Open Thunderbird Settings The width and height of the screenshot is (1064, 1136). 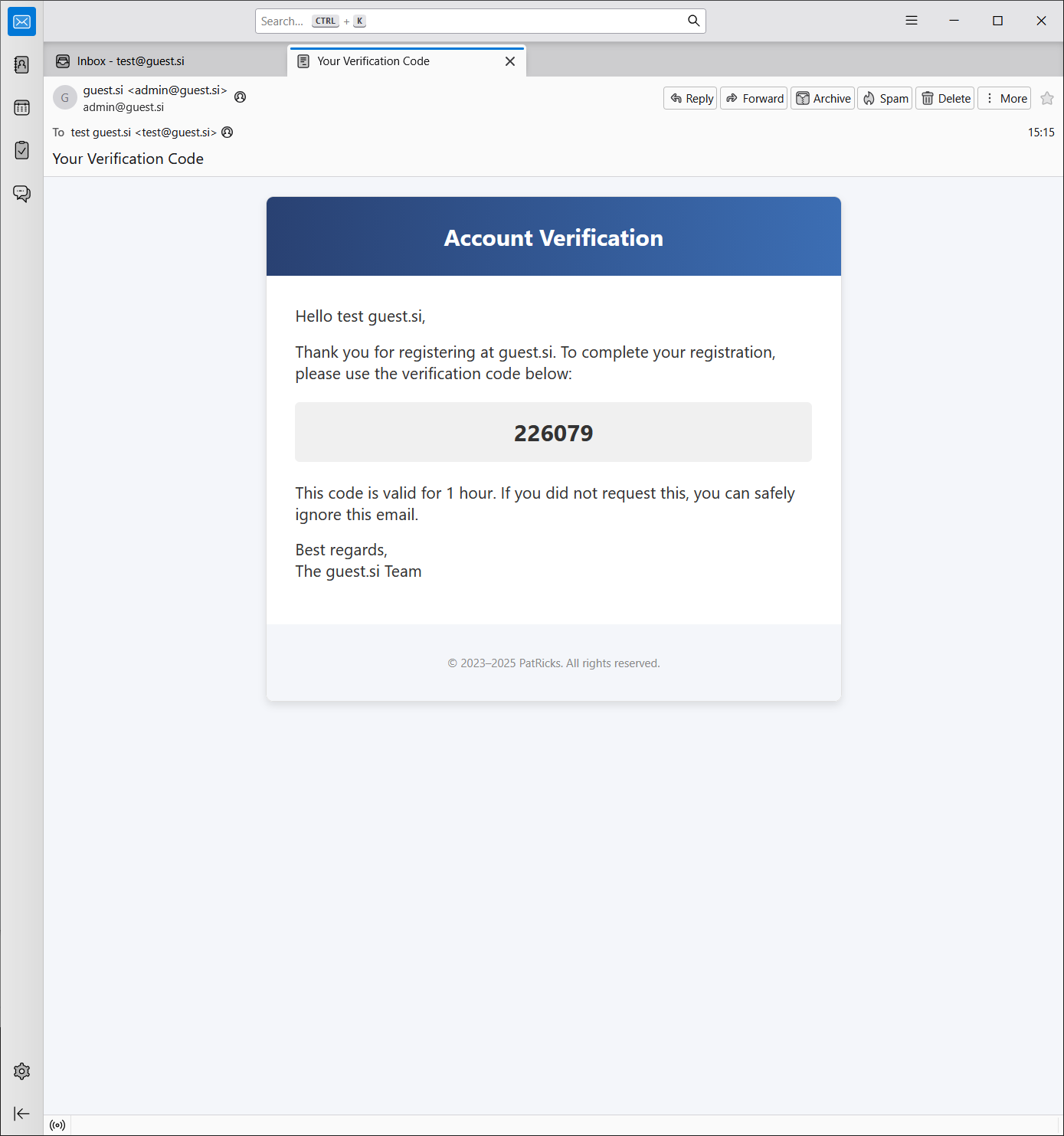click(21, 1071)
